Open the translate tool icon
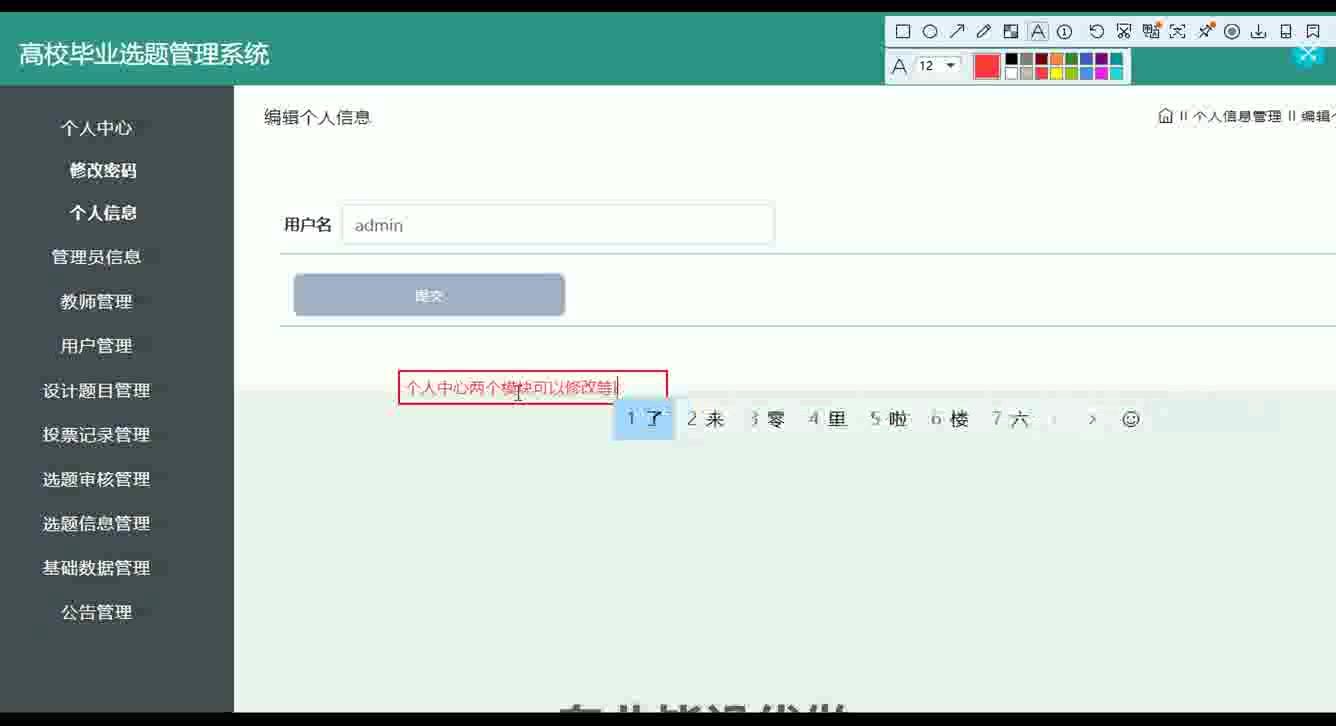Viewport: 1336px width, 726px height. (x=1151, y=31)
